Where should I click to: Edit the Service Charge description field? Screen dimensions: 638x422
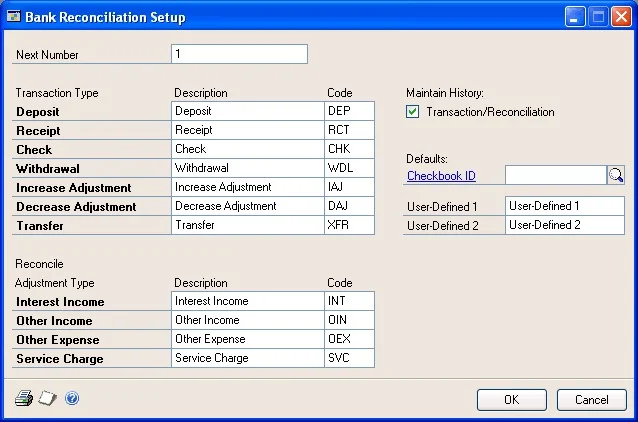[x=248, y=358]
